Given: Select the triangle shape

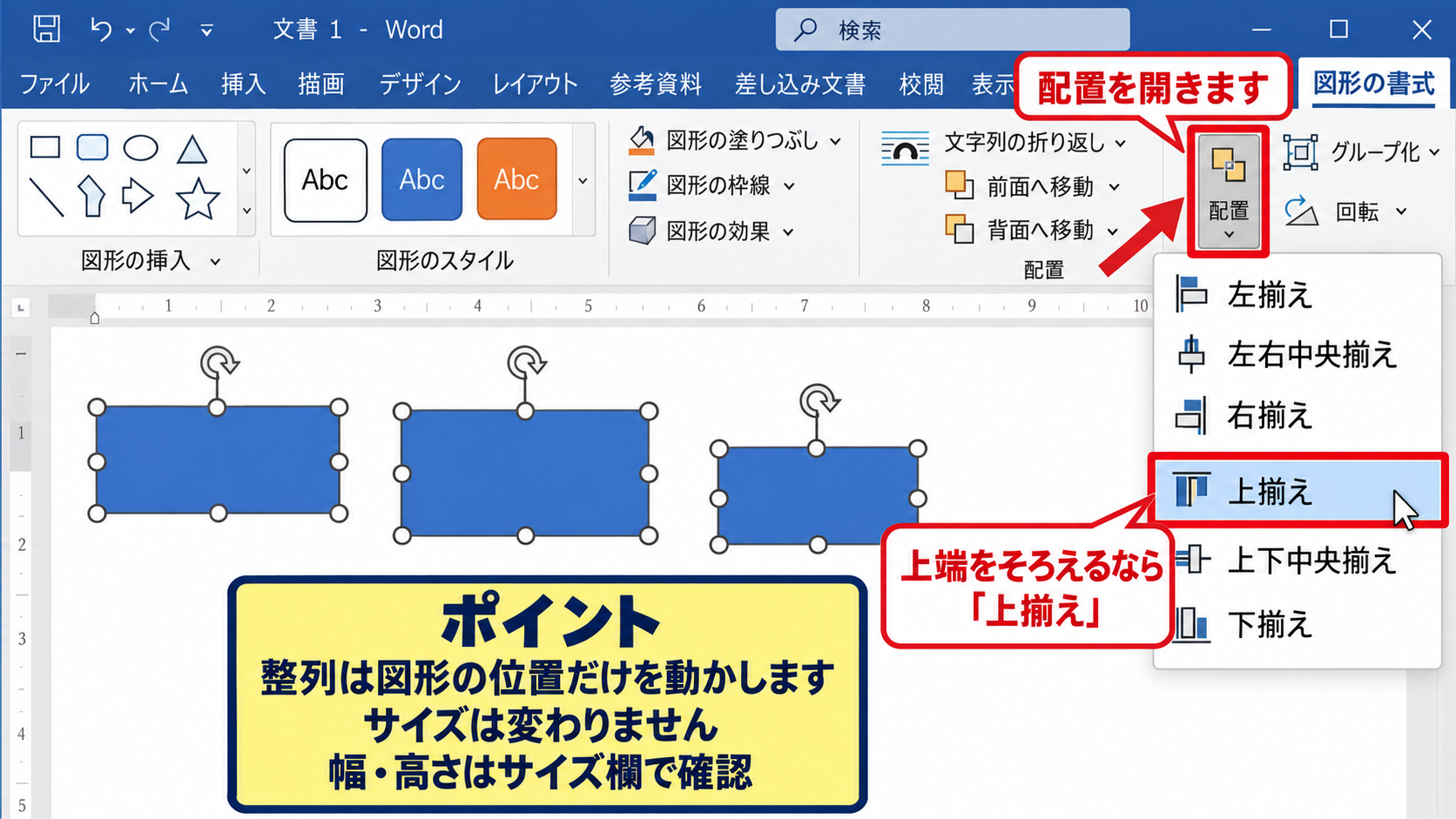Looking at the screenshot, I should click(192, 149).
